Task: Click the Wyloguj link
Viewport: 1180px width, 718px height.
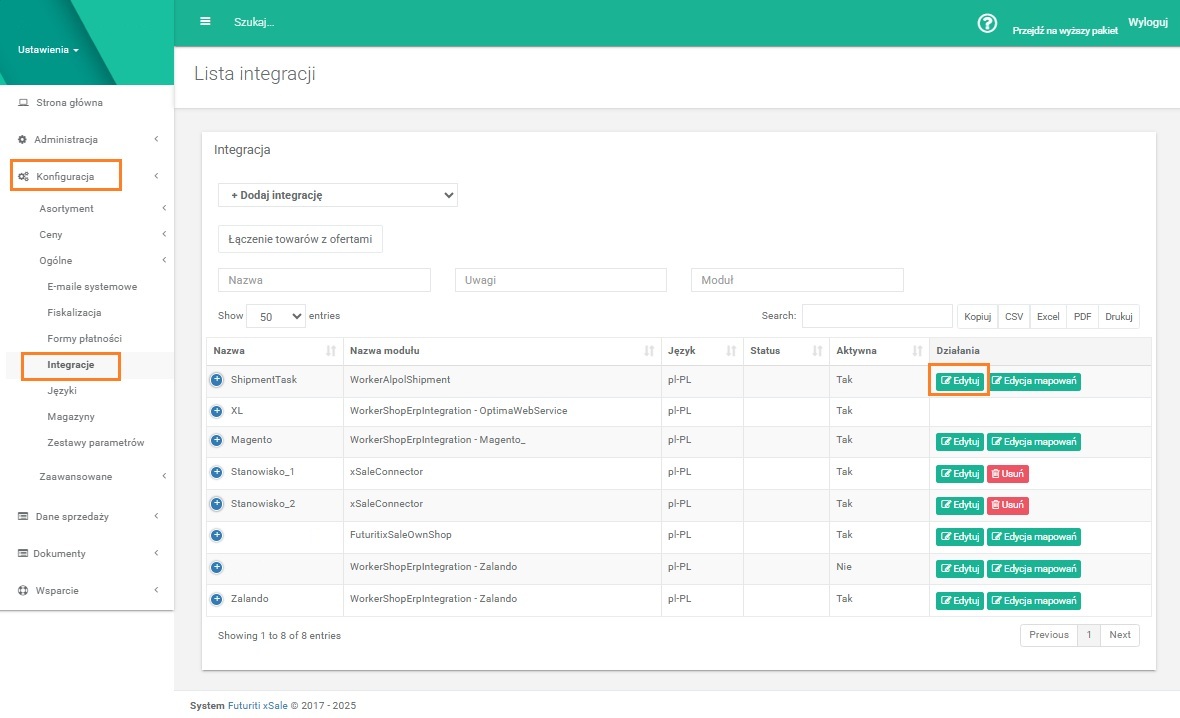Action: pos(1147,22)
